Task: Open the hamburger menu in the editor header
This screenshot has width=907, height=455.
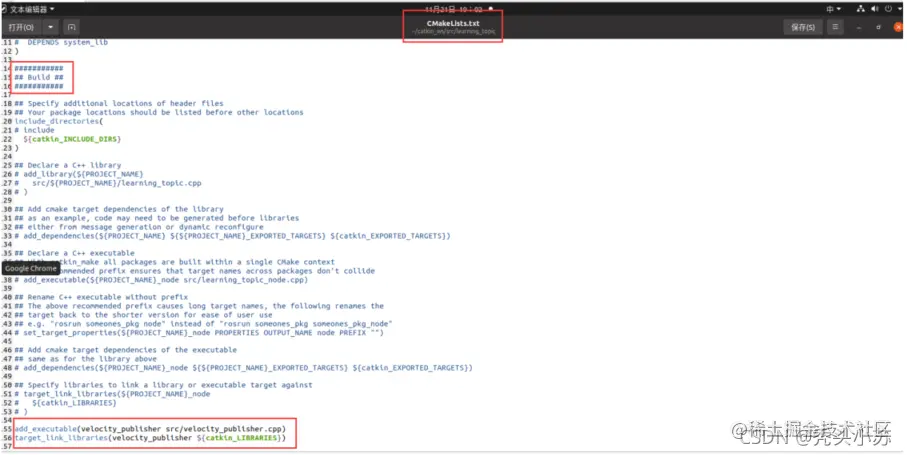Action: [x=835, y=27]
